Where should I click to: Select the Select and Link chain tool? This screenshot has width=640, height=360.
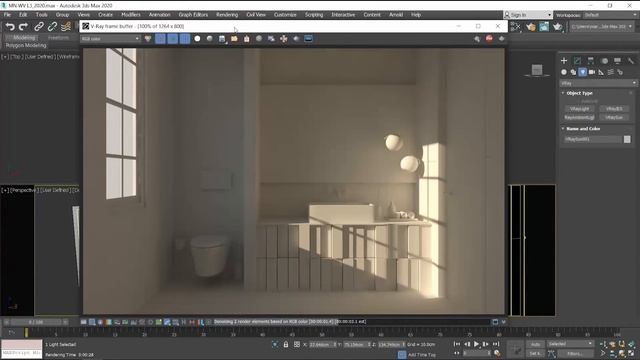[x=39, y=27]
